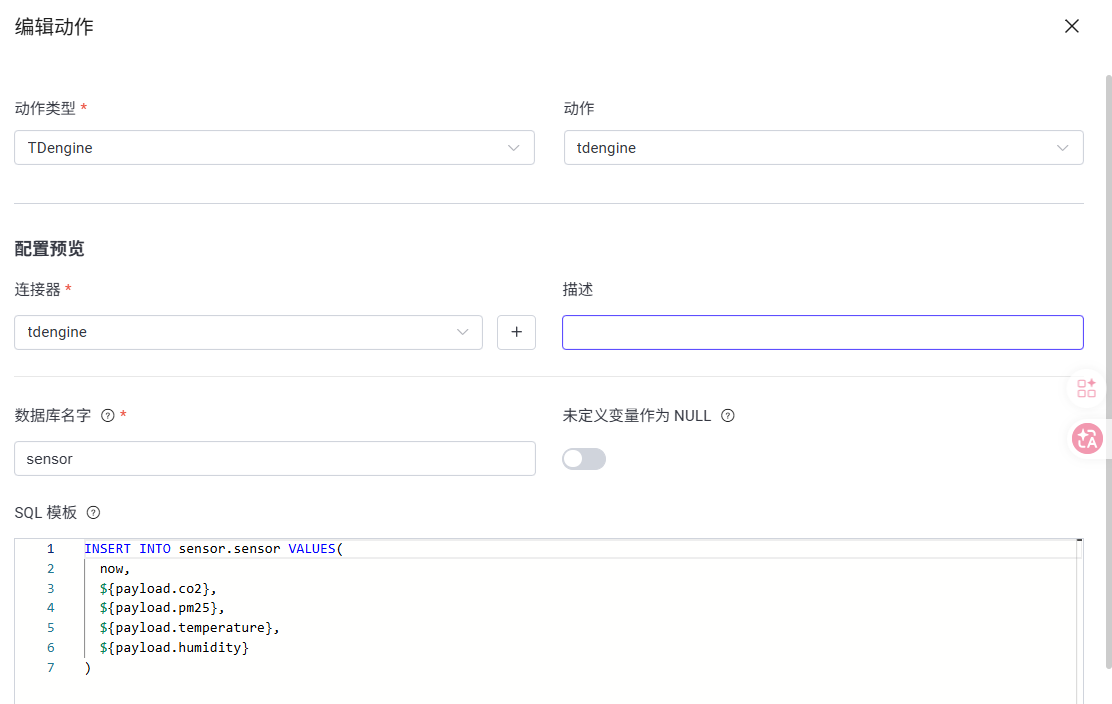Open the 连接器 tdengine dropdown

coord(248,333)
